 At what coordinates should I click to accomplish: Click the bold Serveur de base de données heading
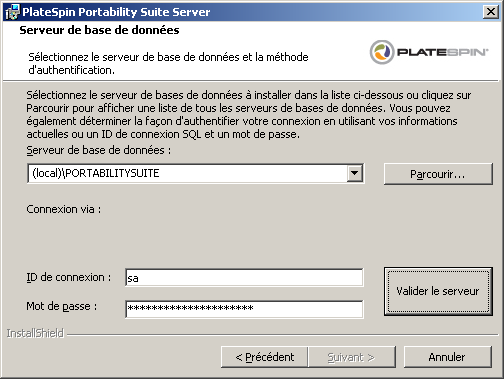pos(99,30)
